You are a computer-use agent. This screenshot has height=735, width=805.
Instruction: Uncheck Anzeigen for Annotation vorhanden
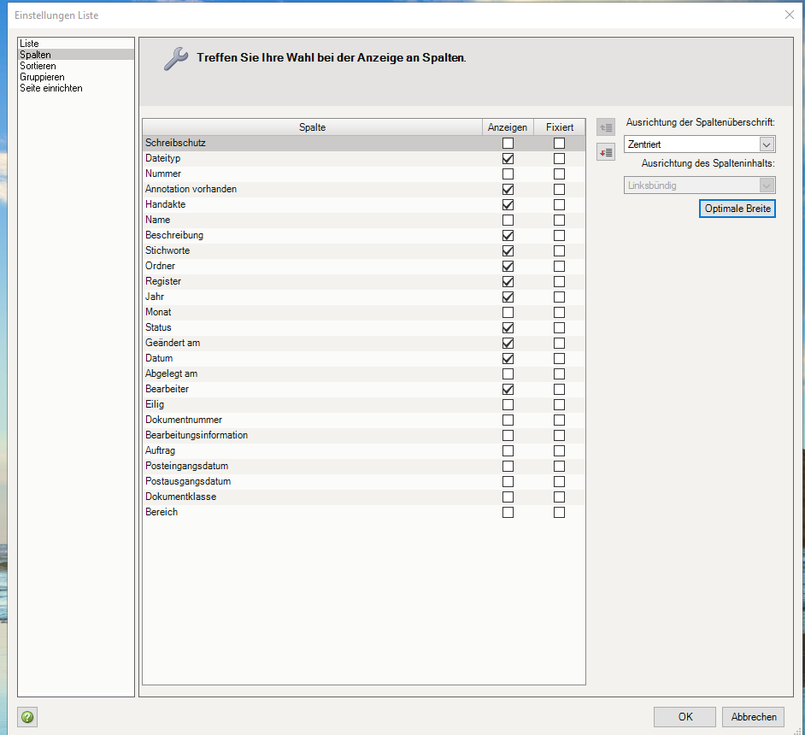[x=508, y=189]
